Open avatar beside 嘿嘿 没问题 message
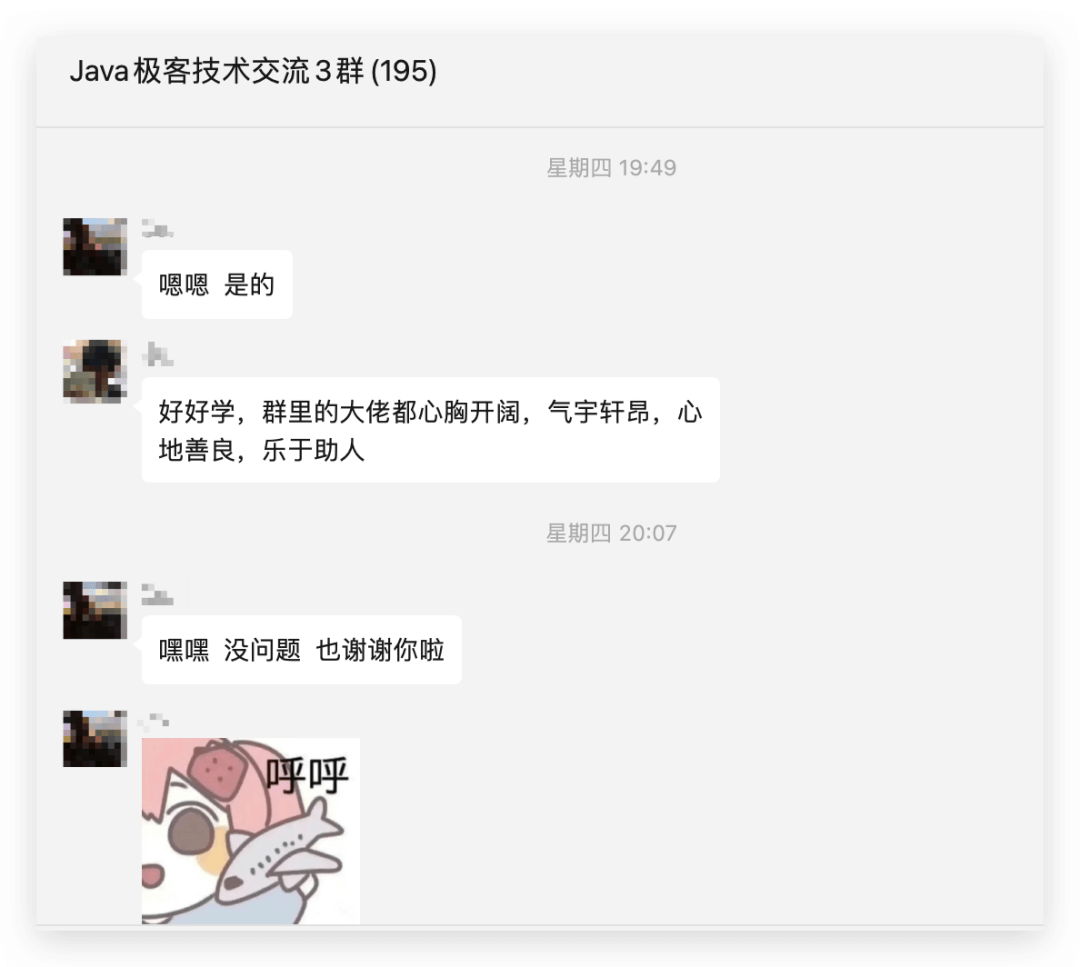 pyautogui.click(x=95, y=610)
